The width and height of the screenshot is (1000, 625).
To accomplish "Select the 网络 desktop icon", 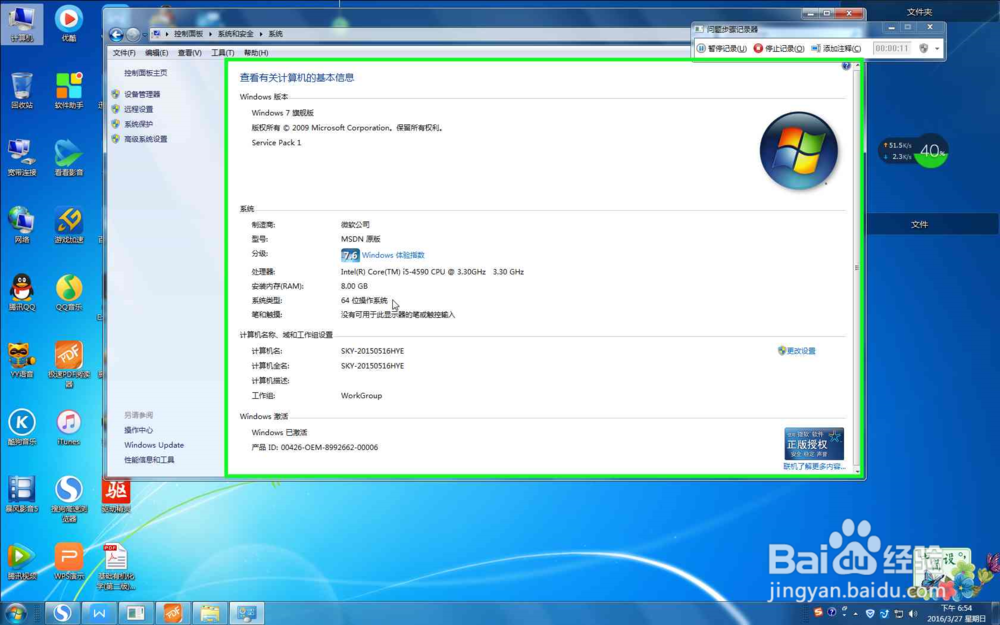I will tap(22, 225).
